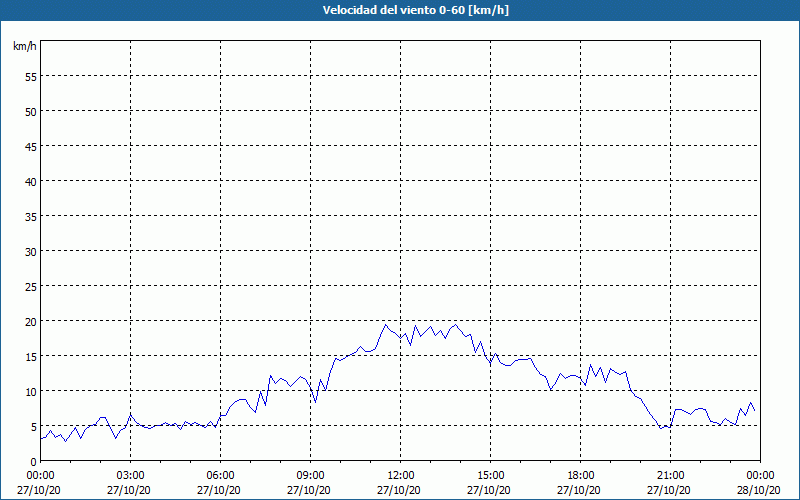Click the 15:00 time label
800x500 pixels.
click(x=491, y=476)
